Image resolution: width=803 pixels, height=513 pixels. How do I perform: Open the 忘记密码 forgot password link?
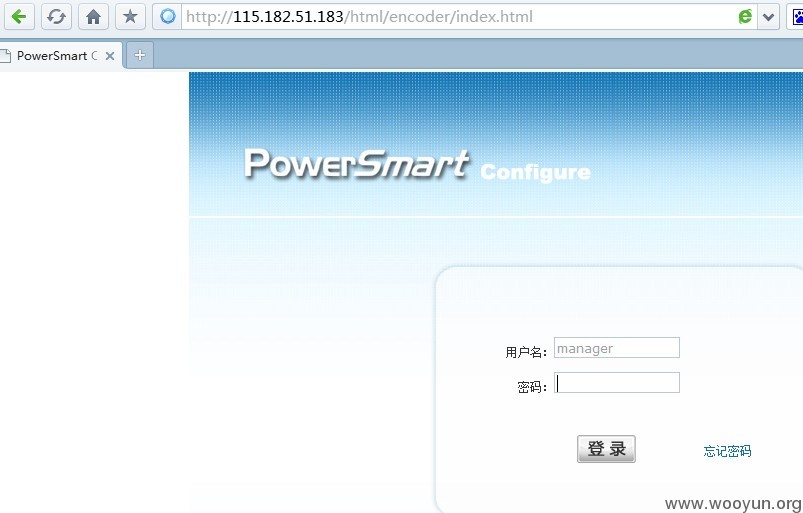[x=727, y=451]
